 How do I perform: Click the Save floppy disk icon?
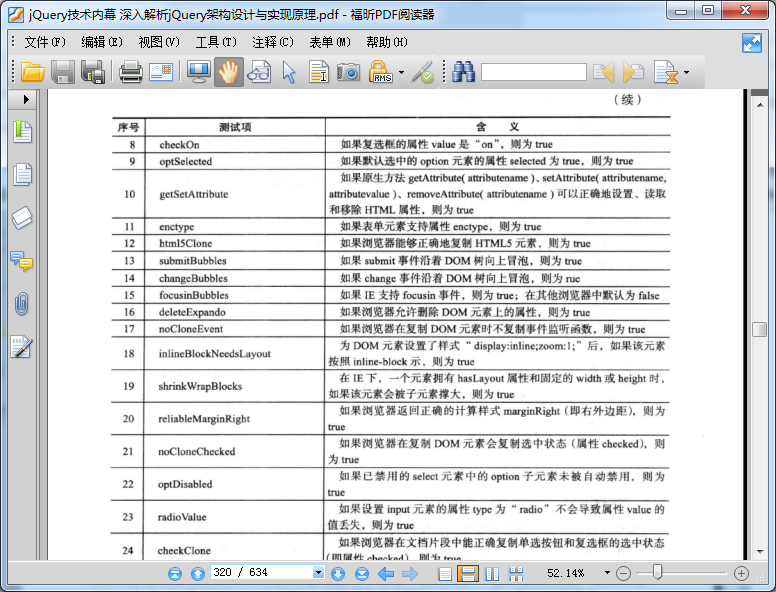[x=63, y=72]
